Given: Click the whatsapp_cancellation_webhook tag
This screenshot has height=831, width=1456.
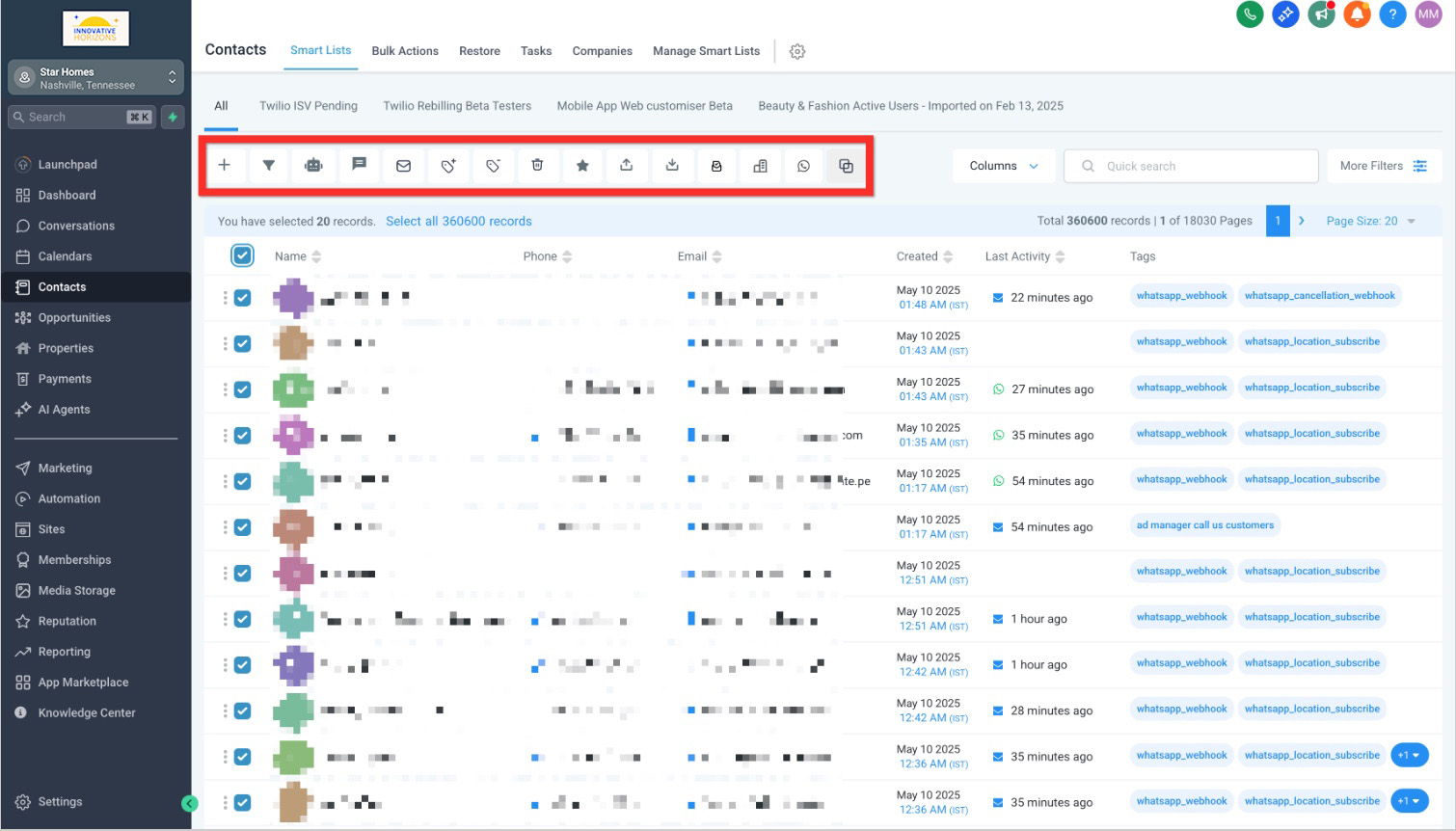Looking at the screenshot, I should pyautogui.click(x=1319, y=295).
